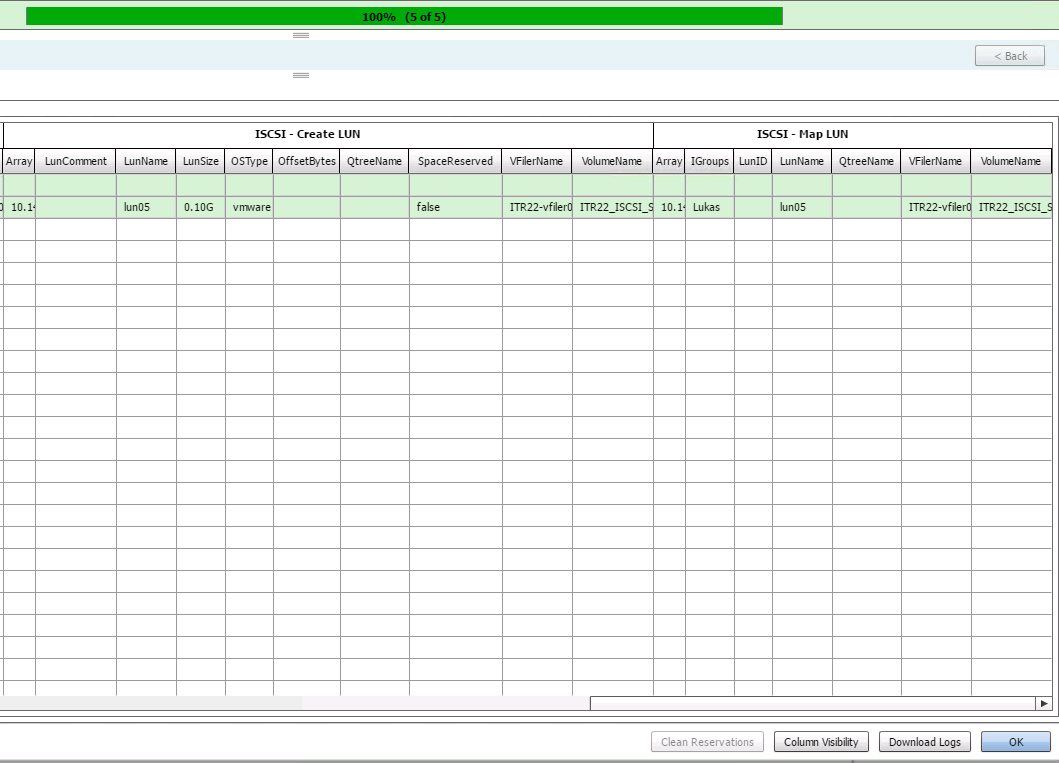This screenshot has height=763, width=1059.
Task: Open Column Visibility options
Action: pyautogui.click(x=821, y=741)
